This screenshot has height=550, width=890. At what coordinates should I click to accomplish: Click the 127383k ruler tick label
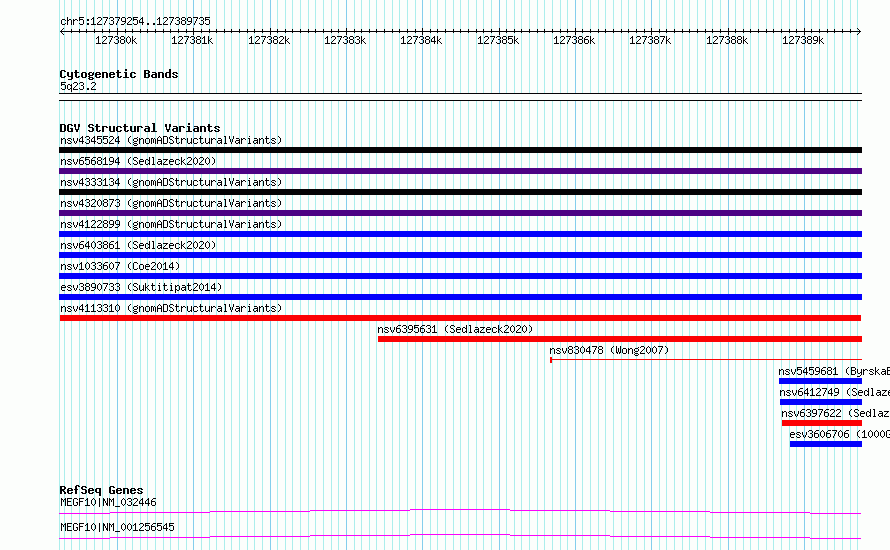345,40
